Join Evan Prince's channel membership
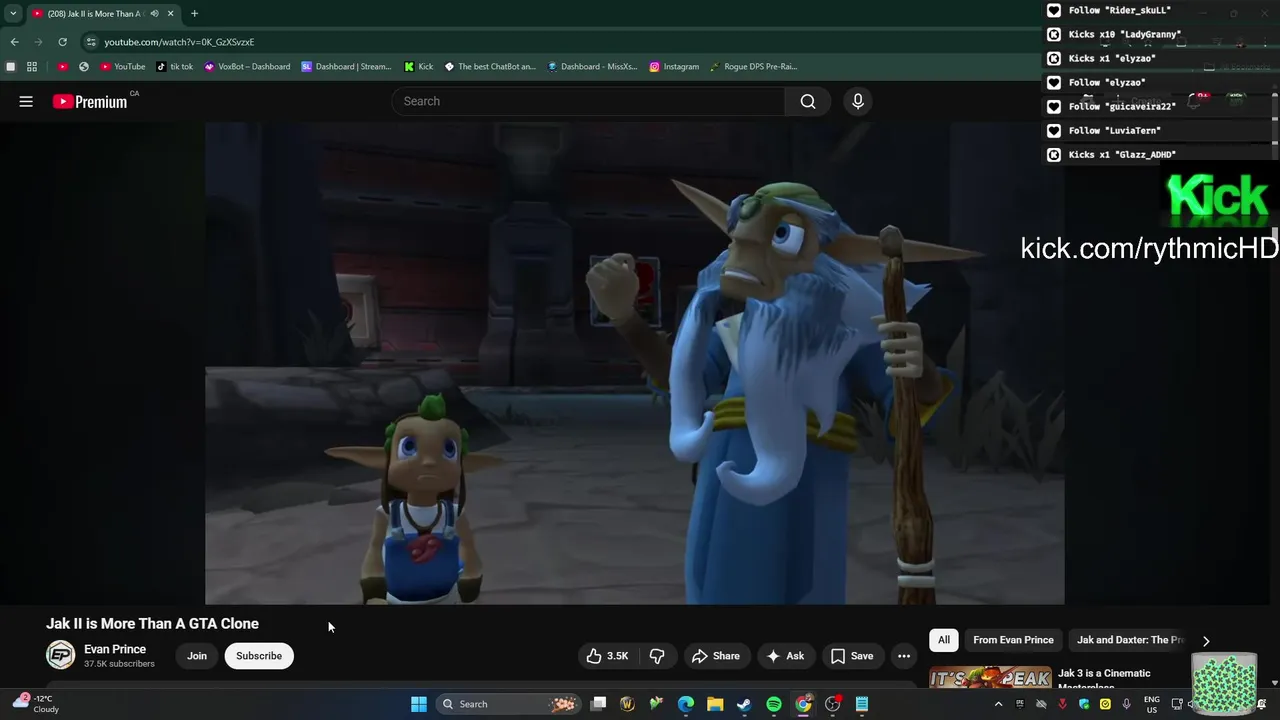The height and width of the screenshot is (720, 1280). 197,656
